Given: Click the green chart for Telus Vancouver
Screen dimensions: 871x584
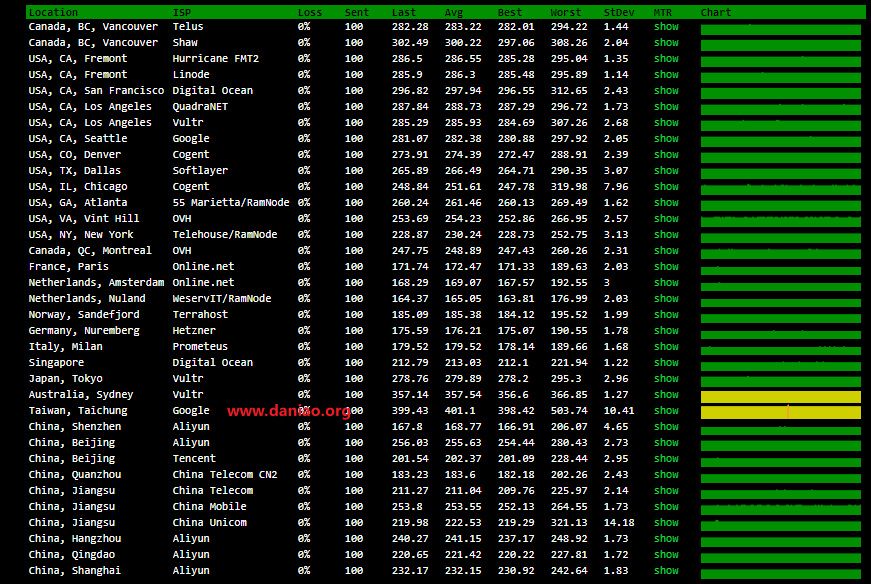Looking at the screenshot, I should [781, 29].
